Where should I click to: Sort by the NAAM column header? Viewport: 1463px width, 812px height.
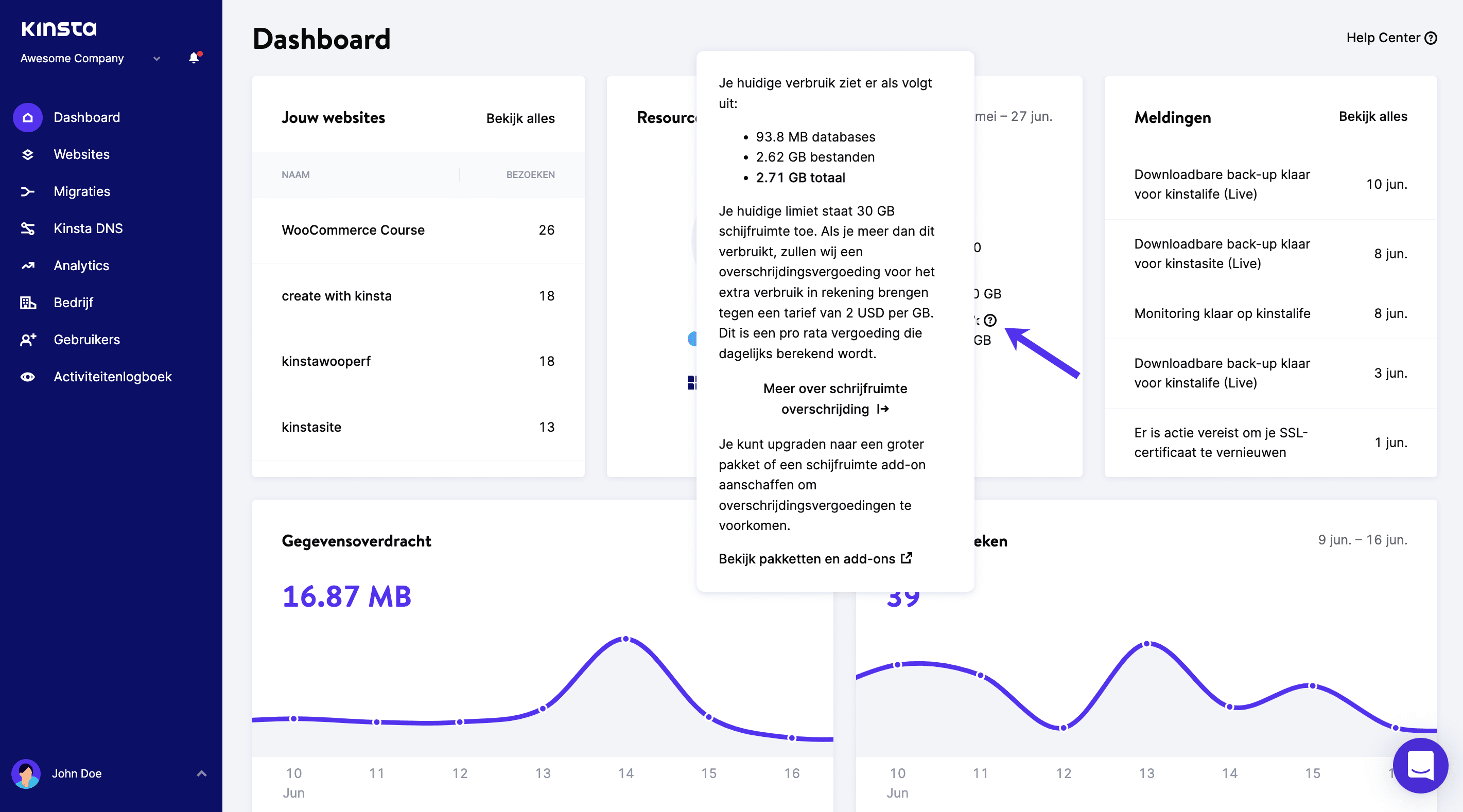[295, 175]
